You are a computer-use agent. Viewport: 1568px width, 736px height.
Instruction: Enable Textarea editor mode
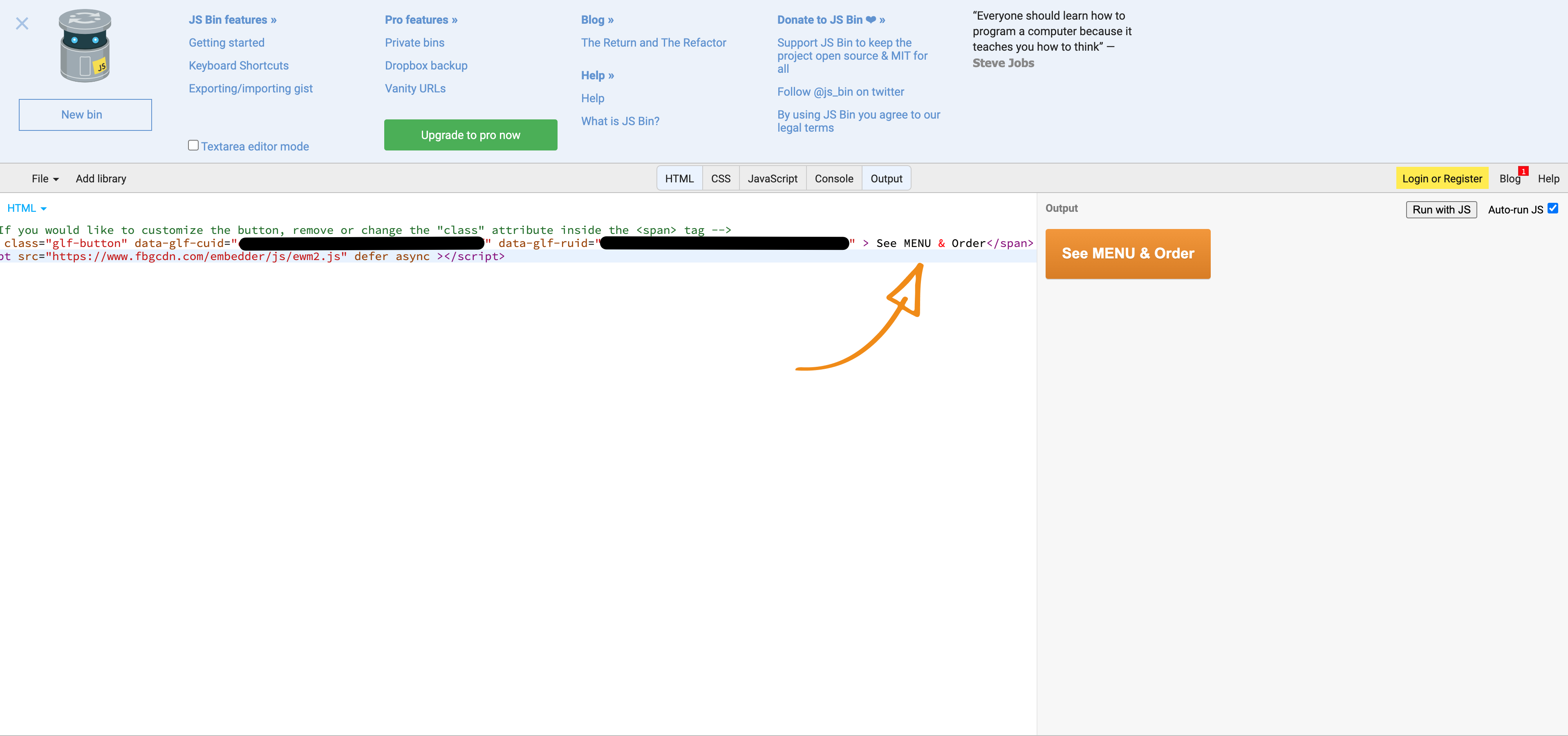click(x=193, y=145)
